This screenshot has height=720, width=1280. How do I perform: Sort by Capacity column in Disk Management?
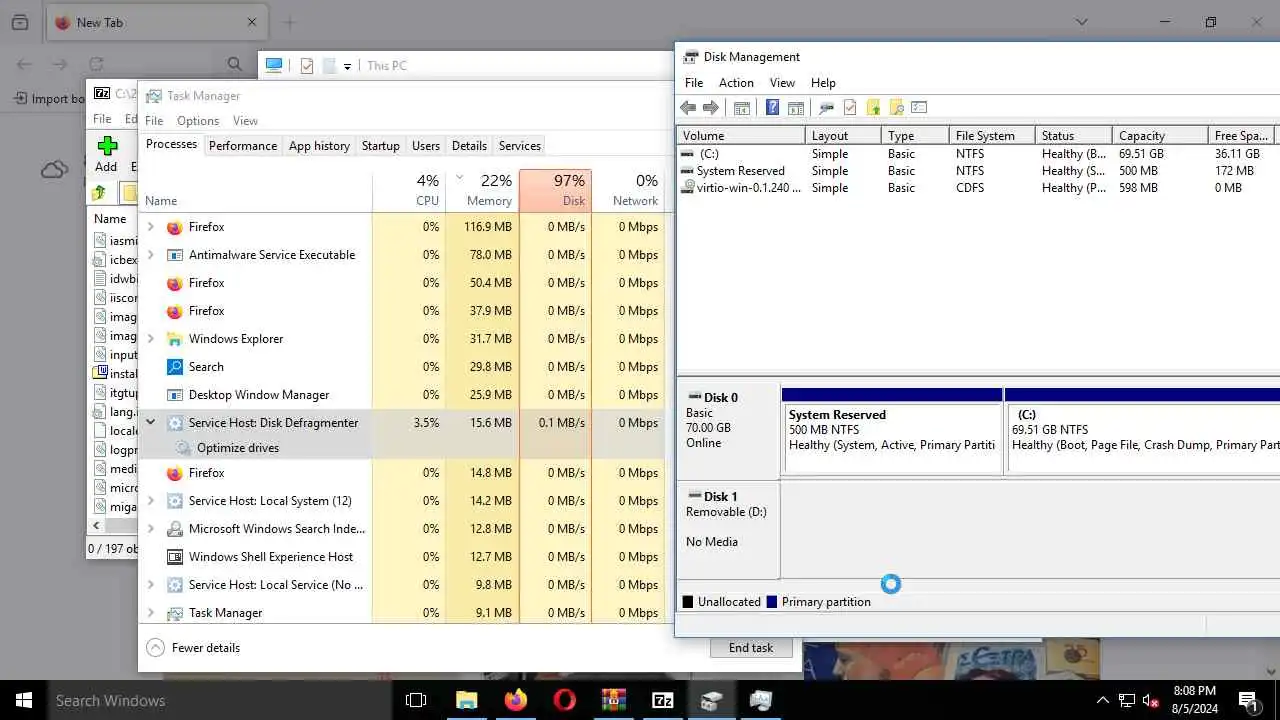pyautogui.click(x=1159, y=136)
